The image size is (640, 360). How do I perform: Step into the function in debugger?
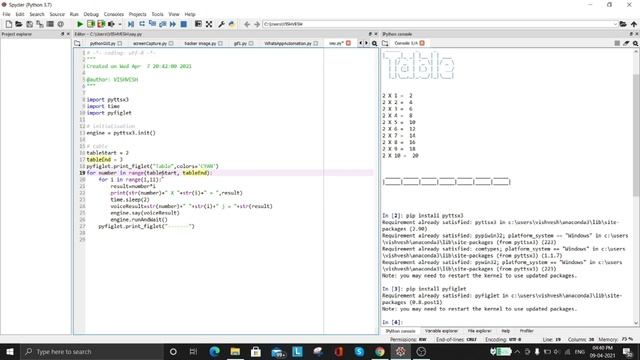click(152, 24)
